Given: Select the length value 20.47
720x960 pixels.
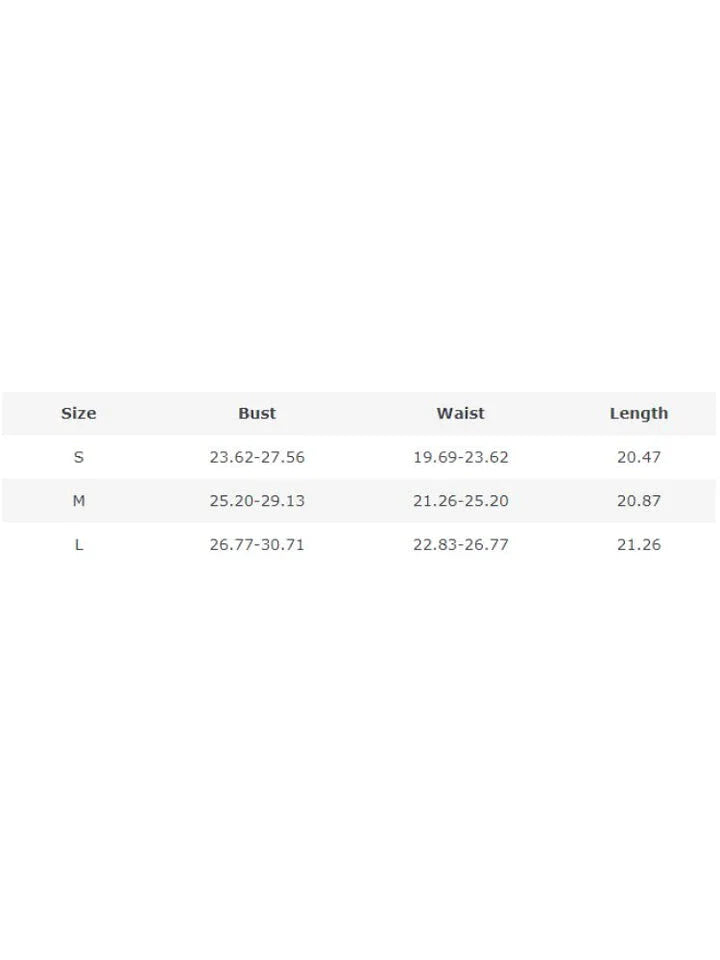Looking at the screenshot, I should click(639, 457).
